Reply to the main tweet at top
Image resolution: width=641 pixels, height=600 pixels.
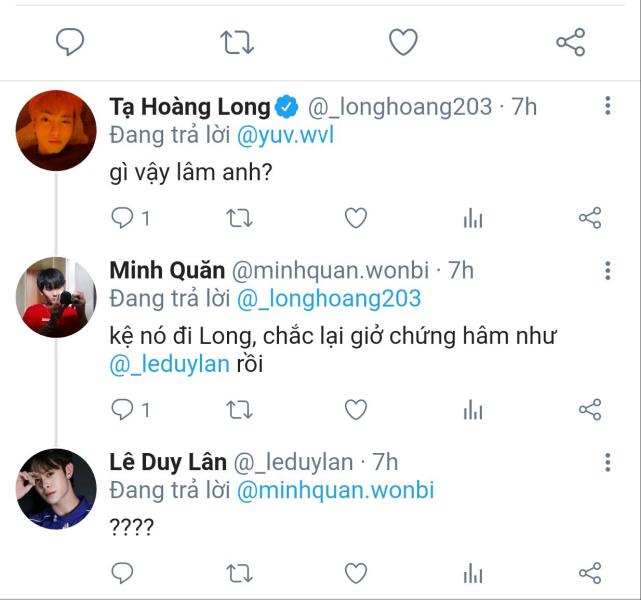pos(70,42)
